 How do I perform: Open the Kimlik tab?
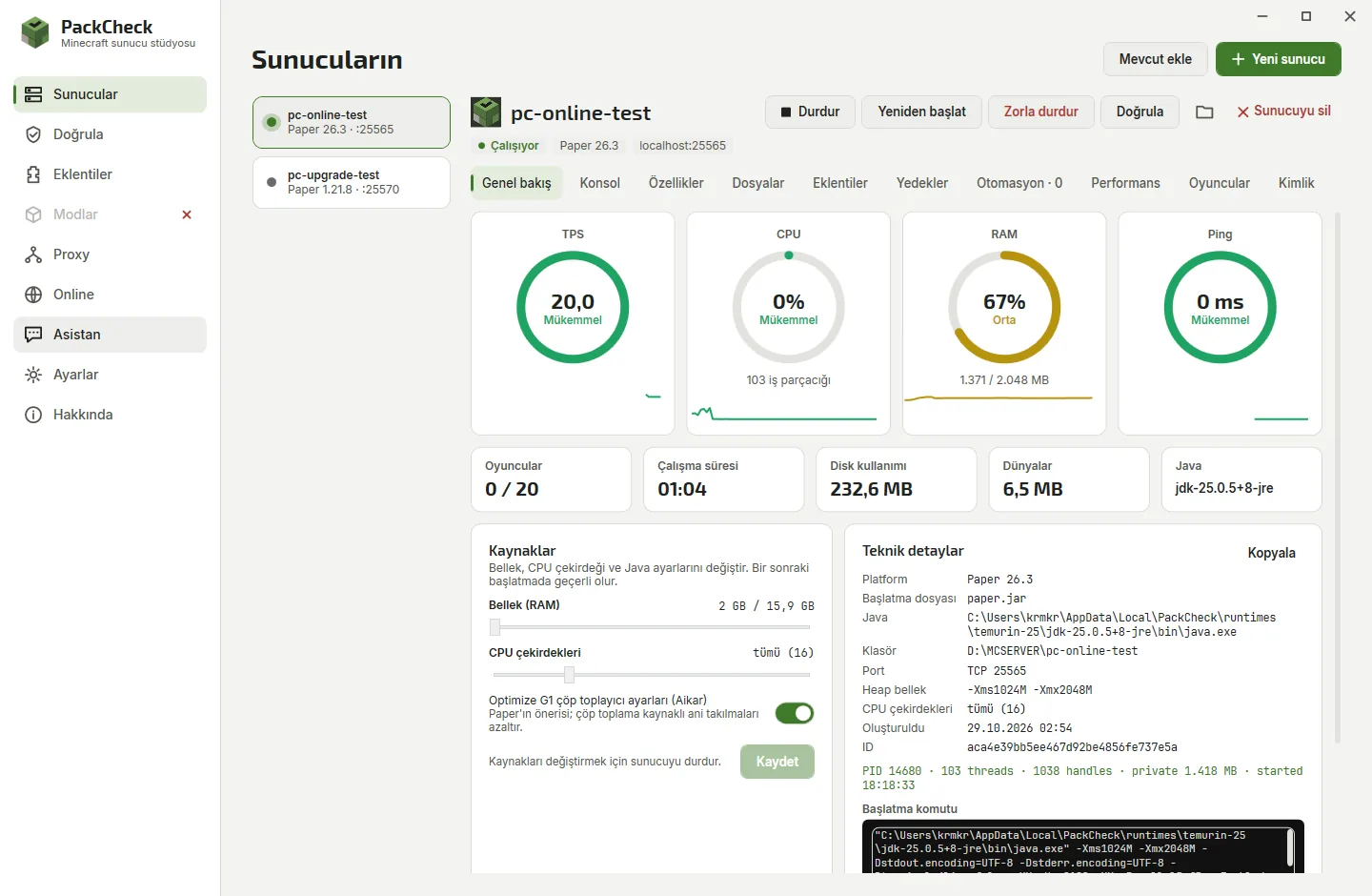(1296, 183)
